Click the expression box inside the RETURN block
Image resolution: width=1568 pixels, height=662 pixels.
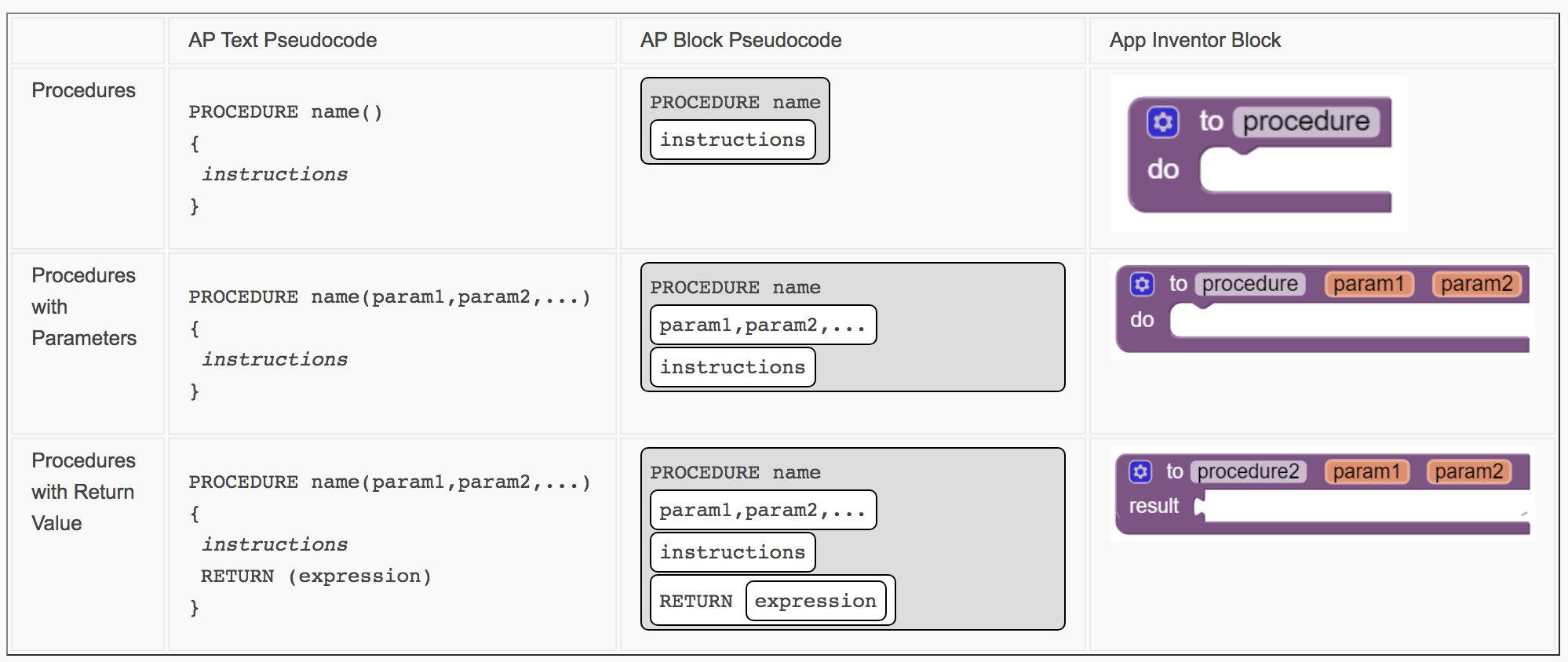click(x=815, y=601)
